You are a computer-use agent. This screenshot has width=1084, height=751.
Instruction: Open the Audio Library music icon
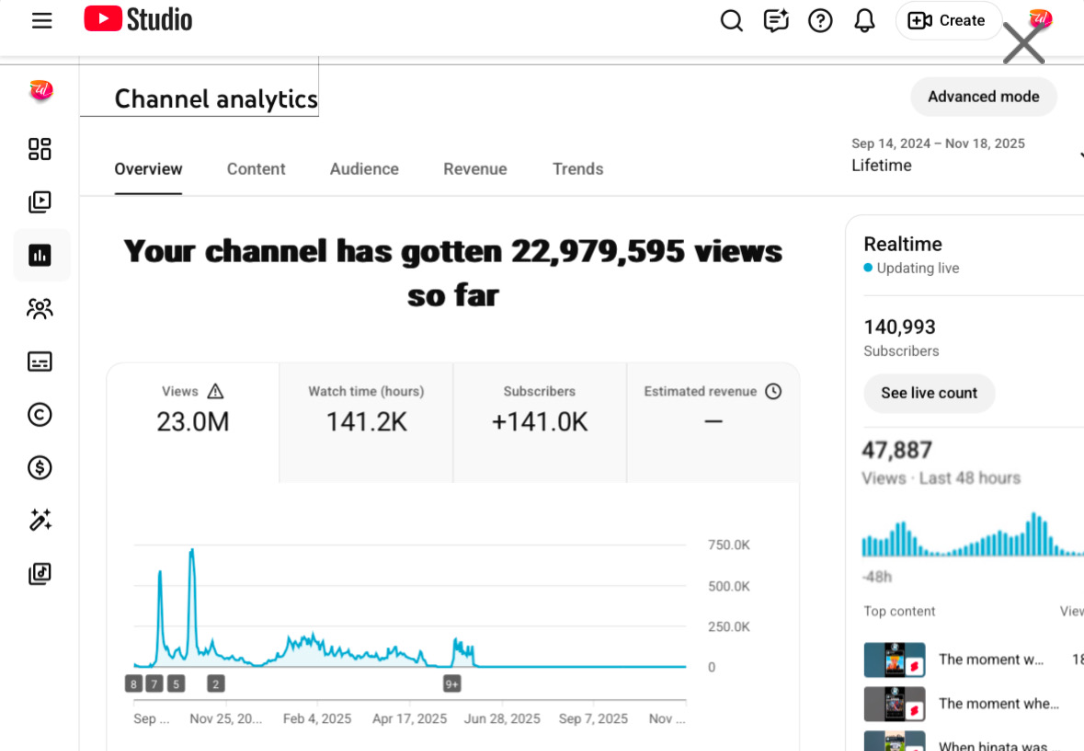[40, 574]
